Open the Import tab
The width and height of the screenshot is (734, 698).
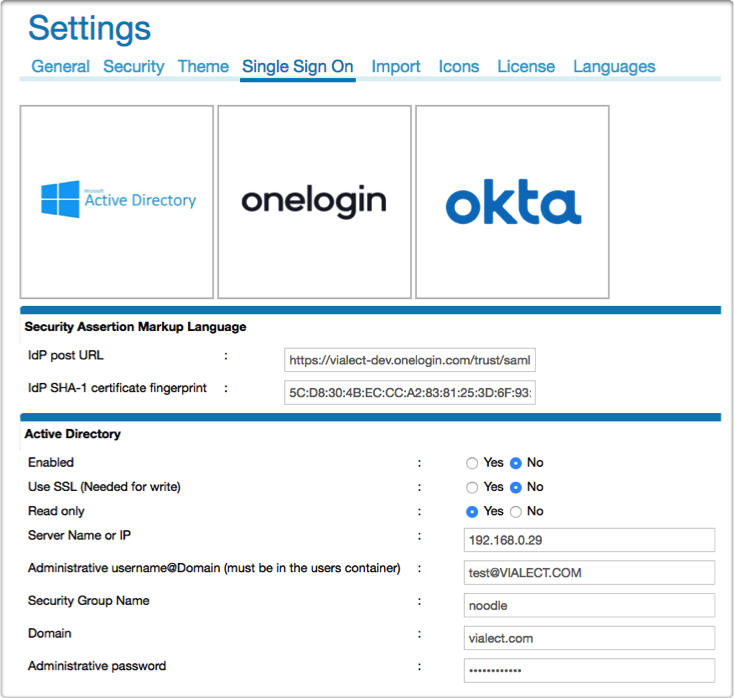[x=396, y=66]
